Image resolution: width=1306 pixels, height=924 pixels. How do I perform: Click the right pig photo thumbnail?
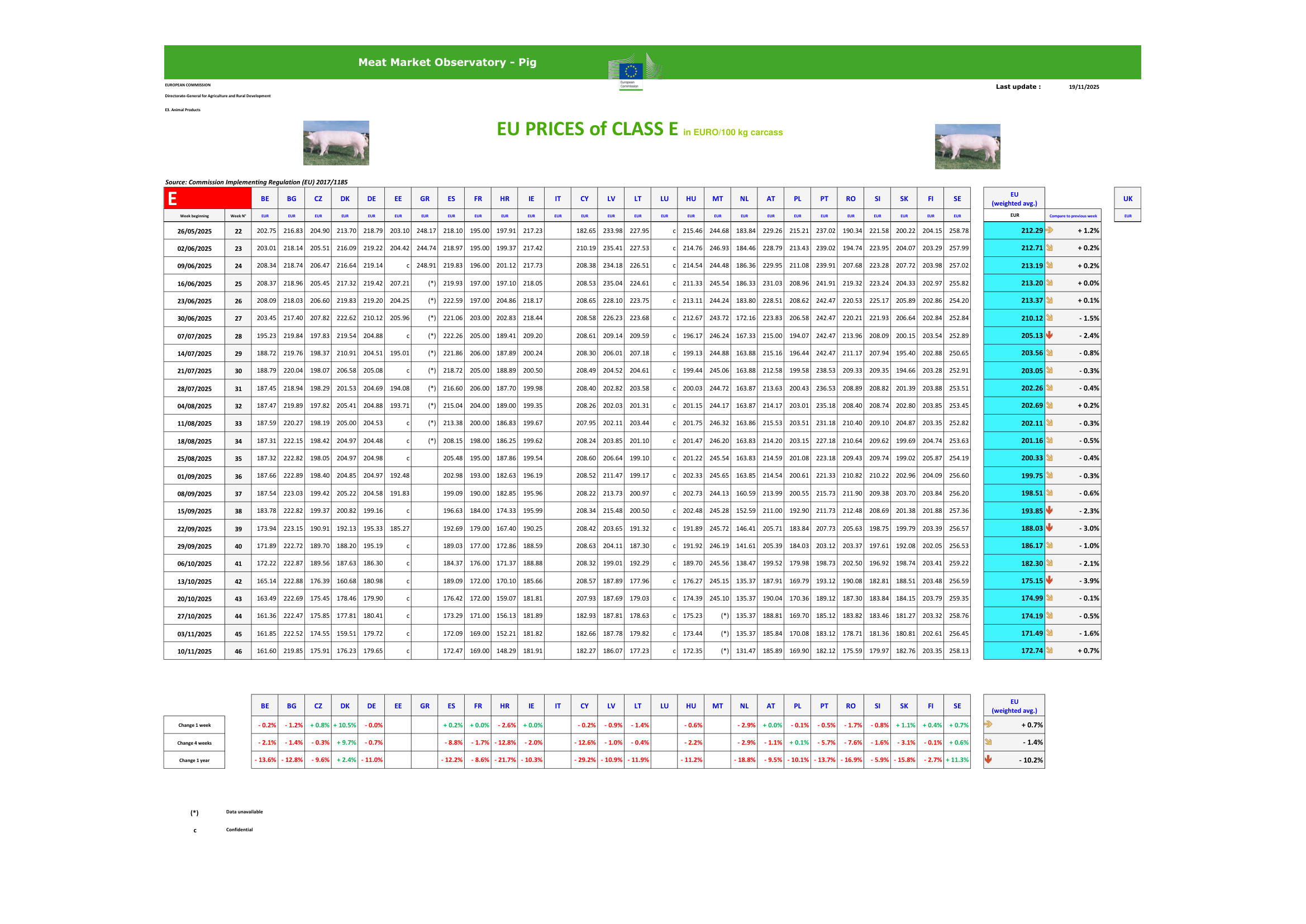click(967, 147)
